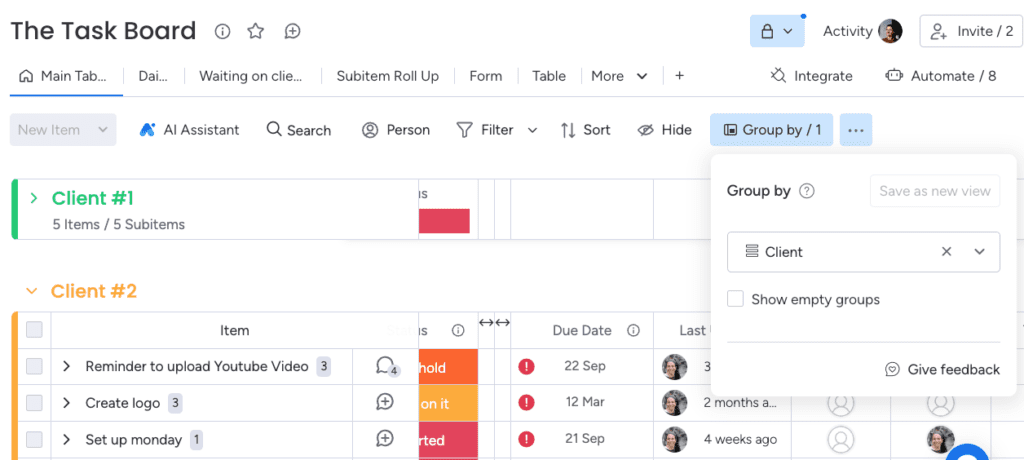Click Give feedback link
Viewport: 1024px width, 460px height.
pyautogui.click(x=942, y=370)
